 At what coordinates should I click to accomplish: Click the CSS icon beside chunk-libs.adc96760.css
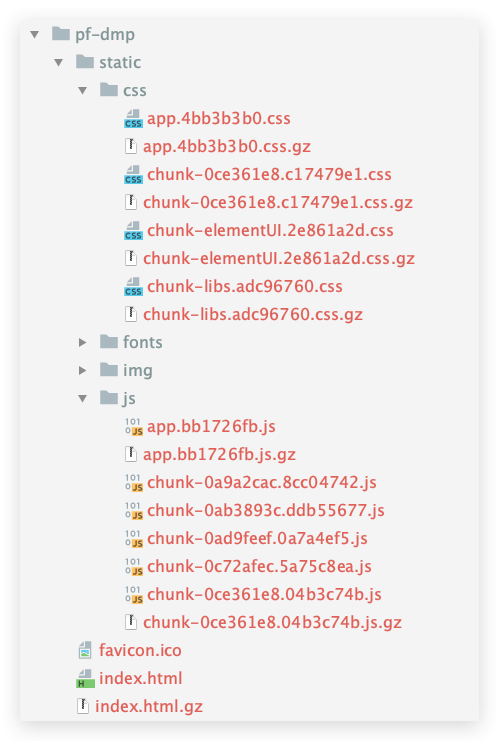[133, 286]
